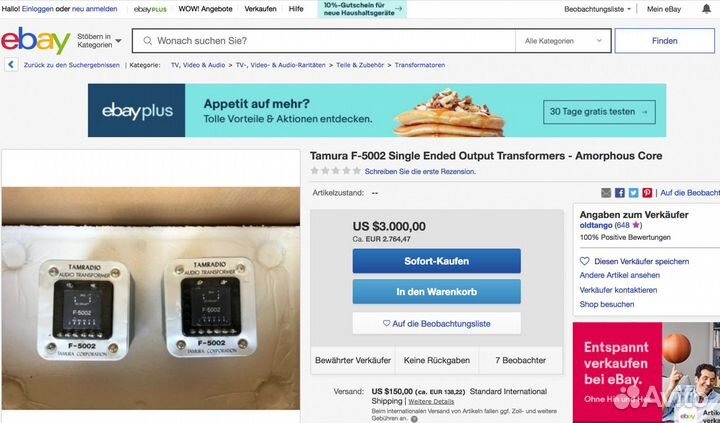The height and width of the screenshot is (423, 720).
Task: Go back using the blue arrow
Action: click(x=11, y=65)
